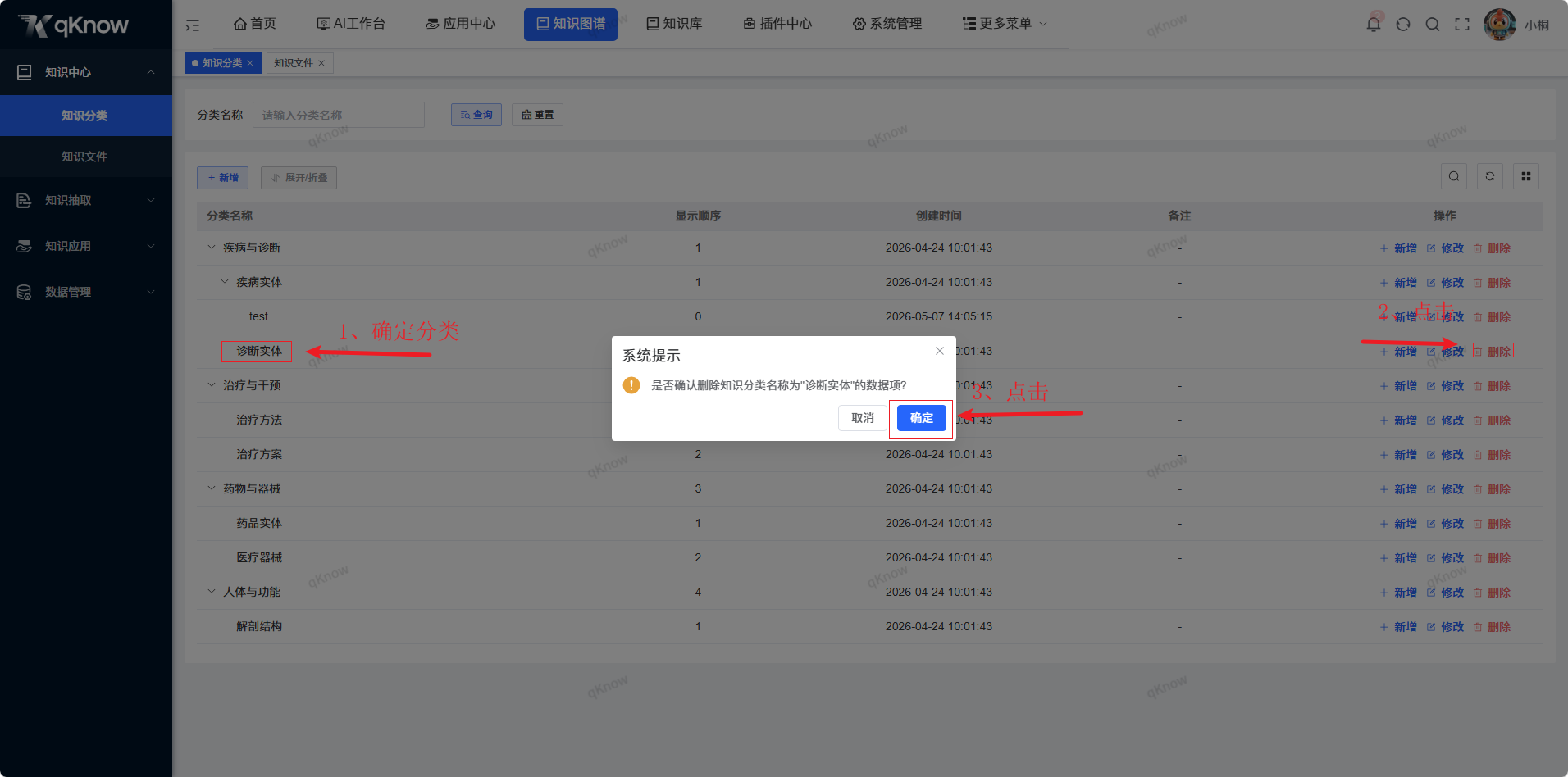Cancel deletion with the 取消 button
The image size is (1568, 777).
coord(862,418)
